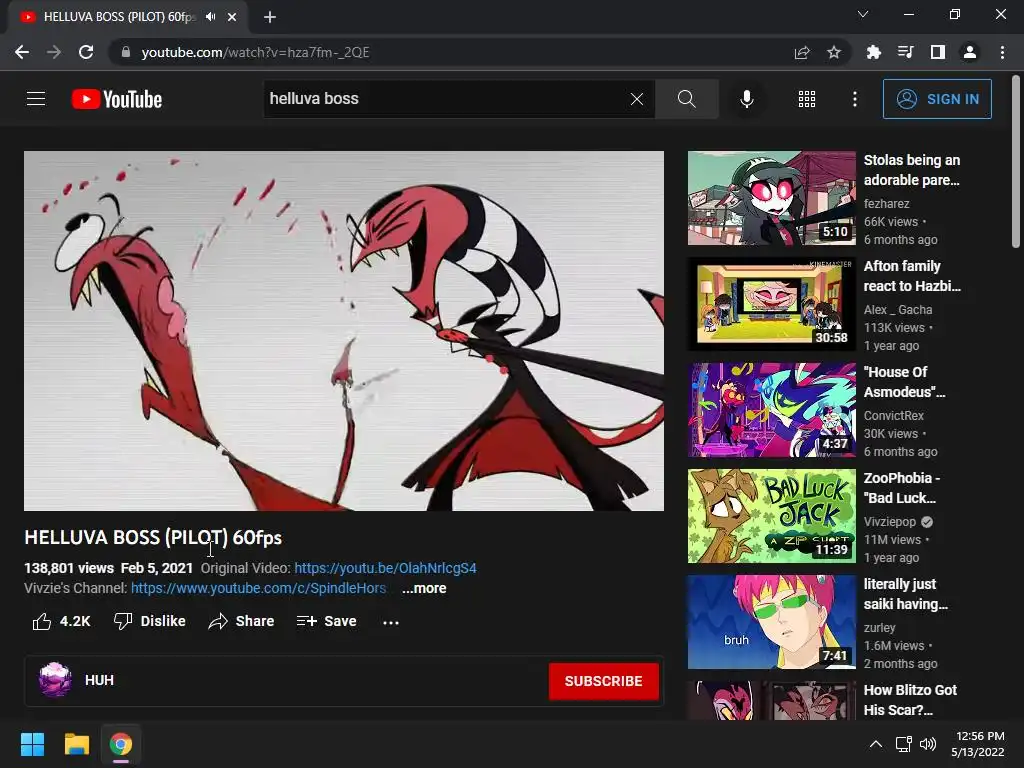This screenshot has height=768, width=1024.
Task: Subscribe to the HUH channel
Action: pyautogui.click(x=603, y=681)
